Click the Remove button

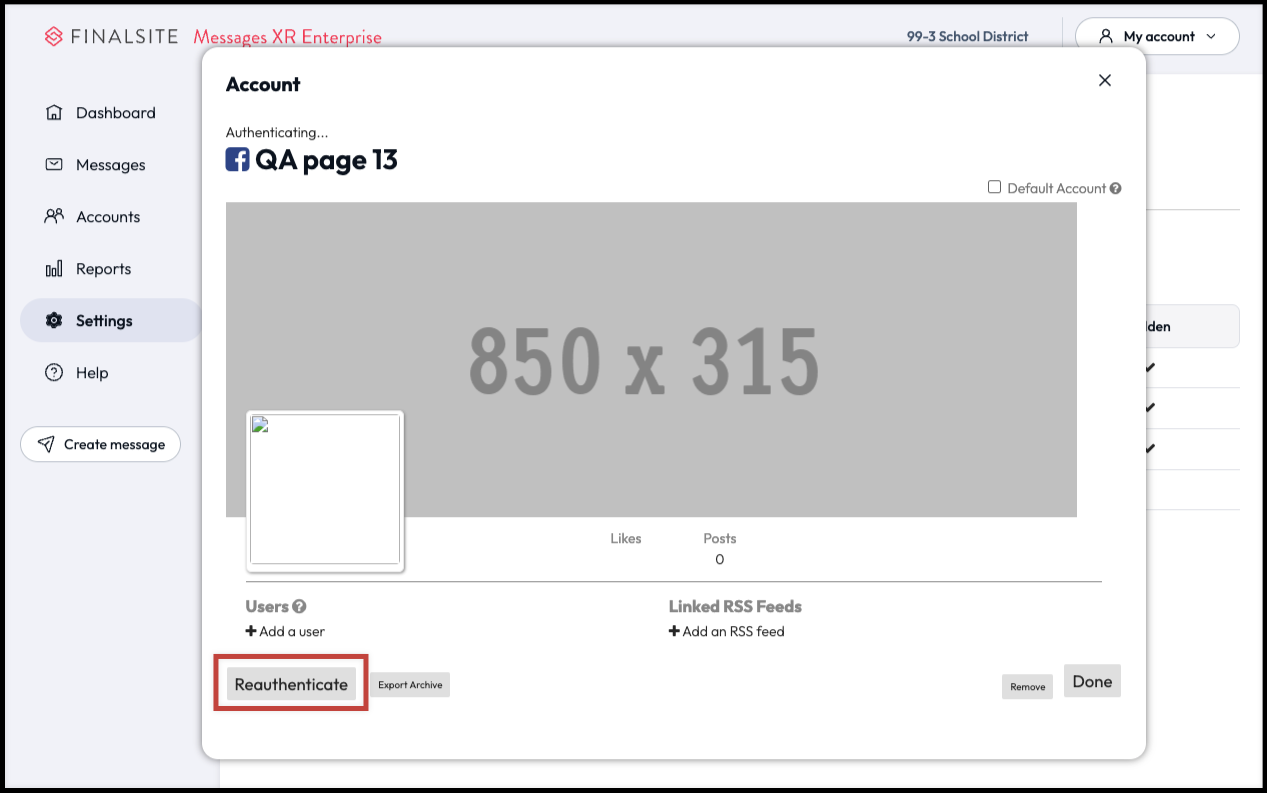pyautogui.click(x=1027, y=686)
